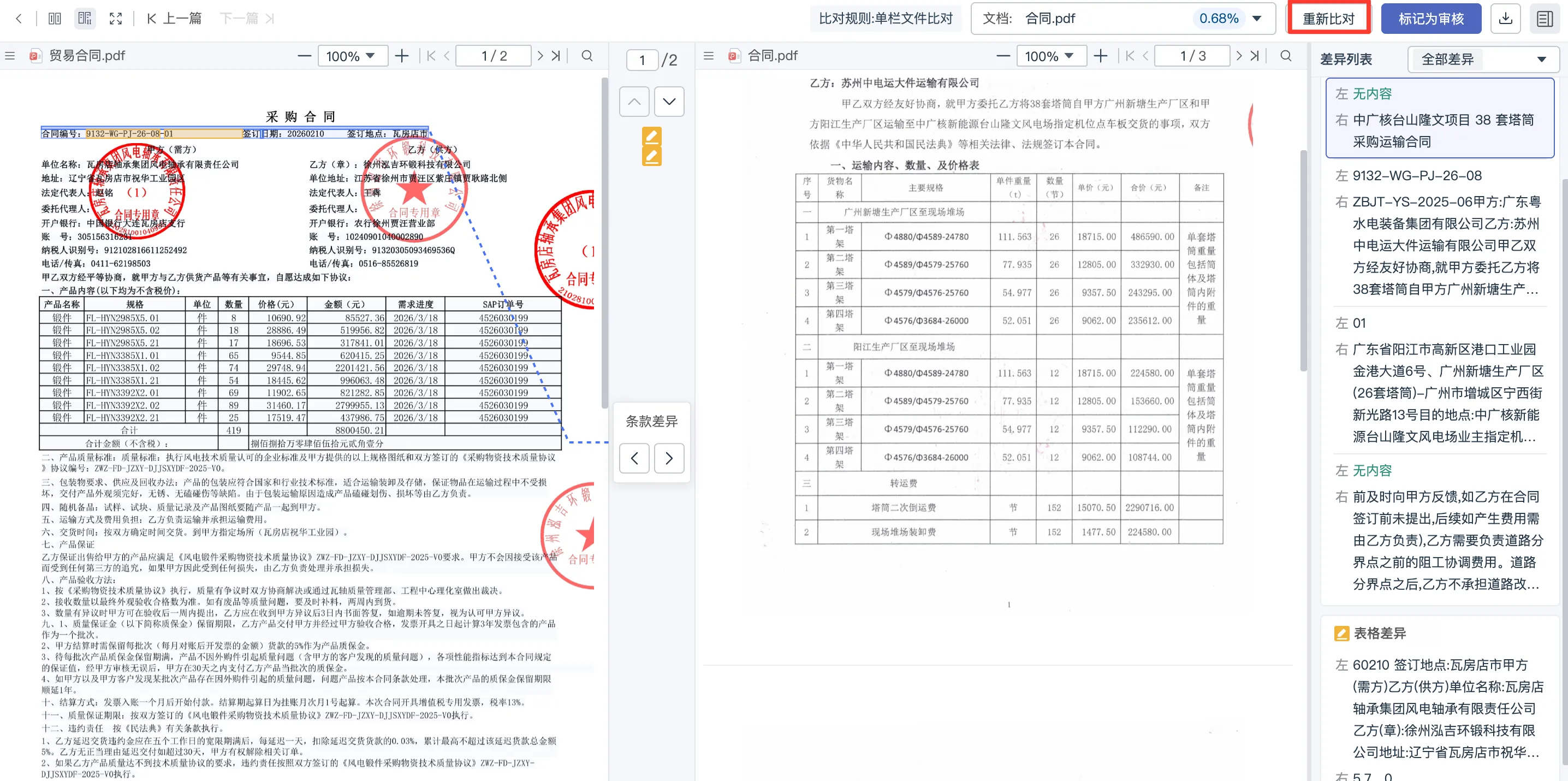This screenshot has width=1568, height=781.
Task: Click page number field 1 / 3
Action: (x=1192, y=56)
